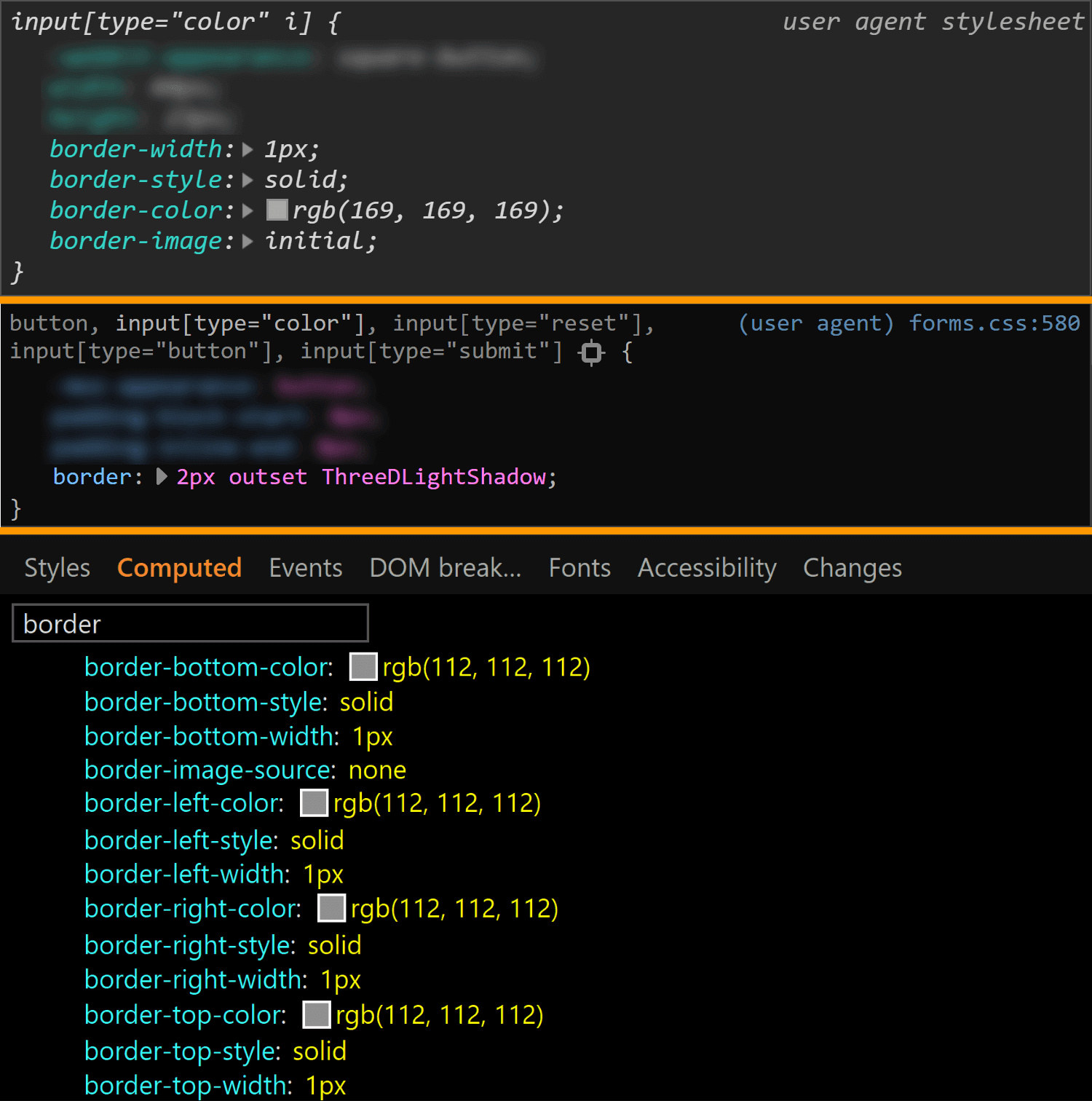1092x1101 pixels.
Task: Select the Computed tab
Action: (179, 568)
